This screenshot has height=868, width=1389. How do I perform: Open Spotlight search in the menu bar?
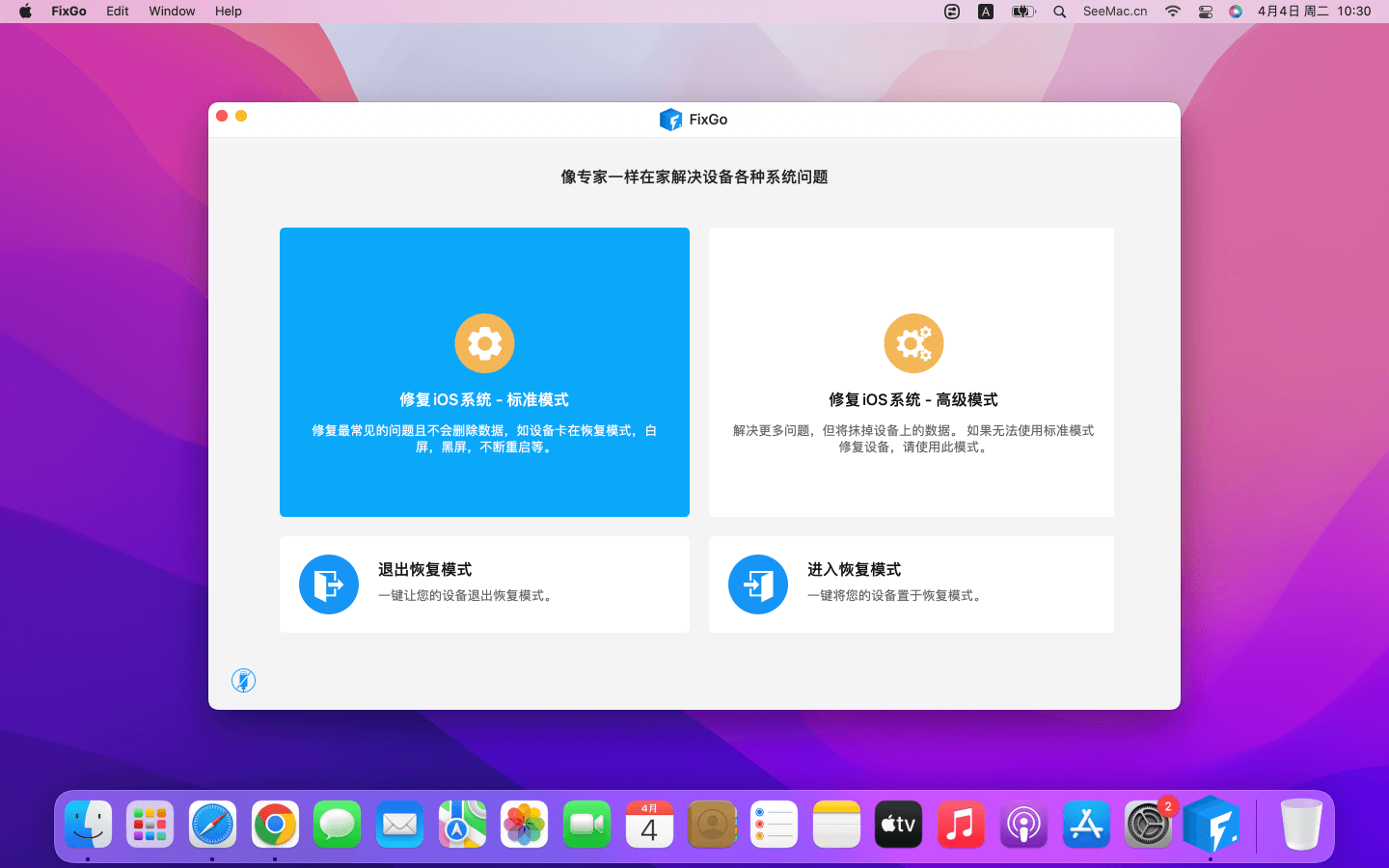(x=1059, y=12)
